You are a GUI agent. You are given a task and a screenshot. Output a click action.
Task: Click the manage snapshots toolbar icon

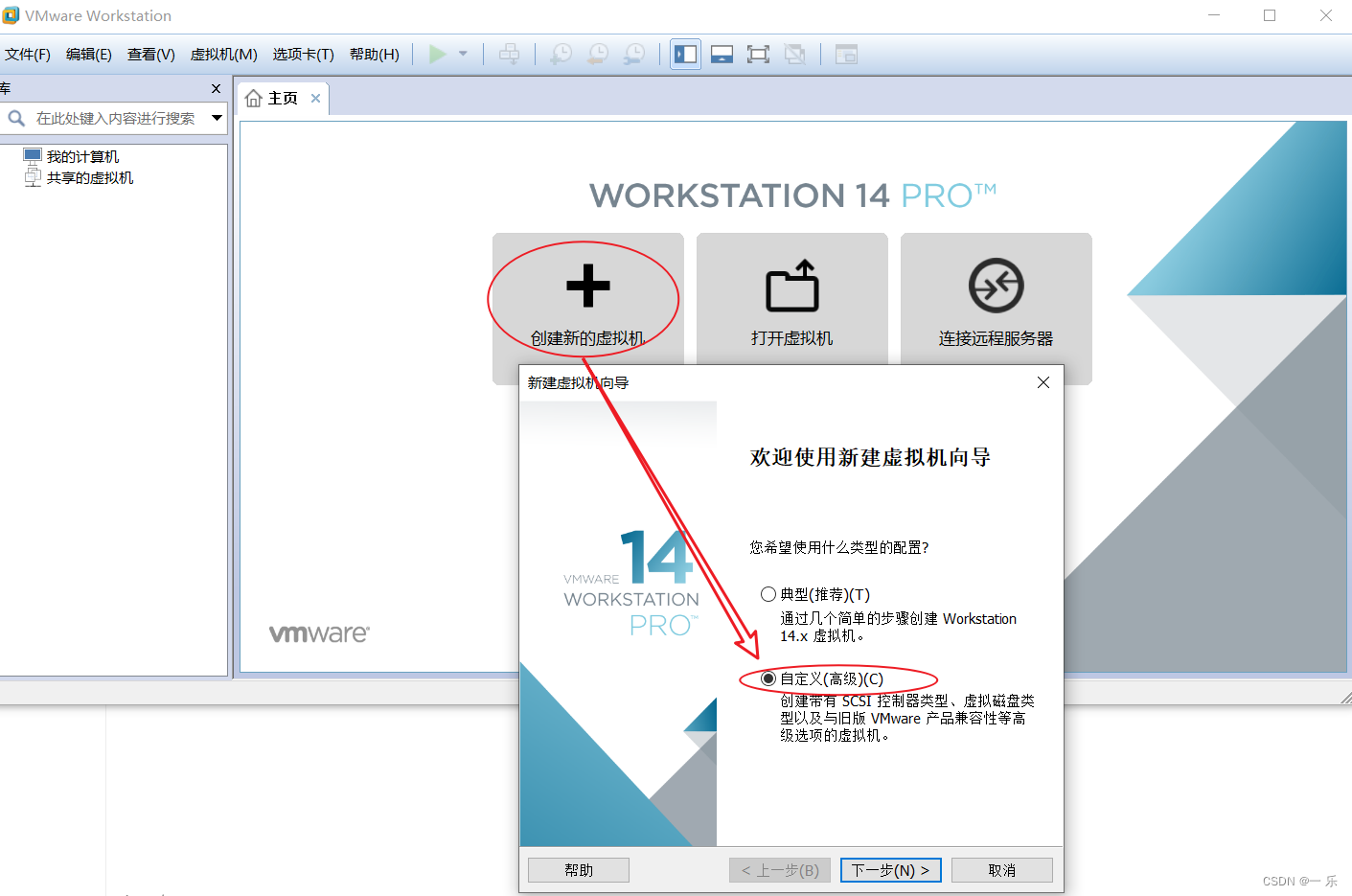coord(633,55)
